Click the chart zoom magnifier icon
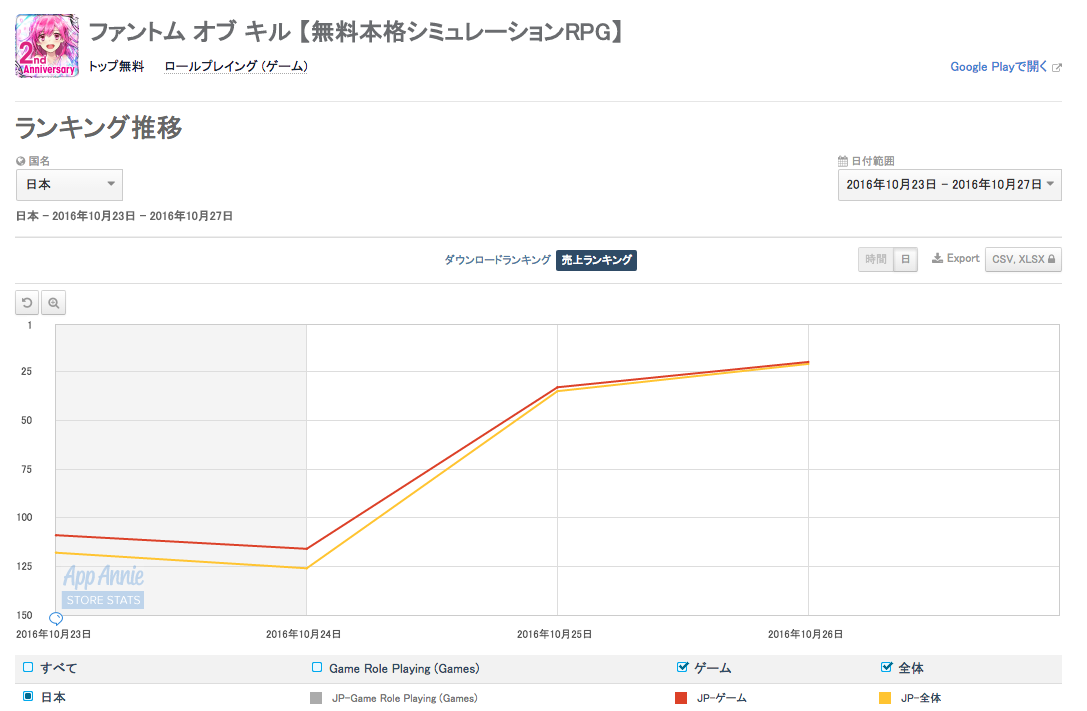The image size is (1087, 711). (x=54, y=303)
